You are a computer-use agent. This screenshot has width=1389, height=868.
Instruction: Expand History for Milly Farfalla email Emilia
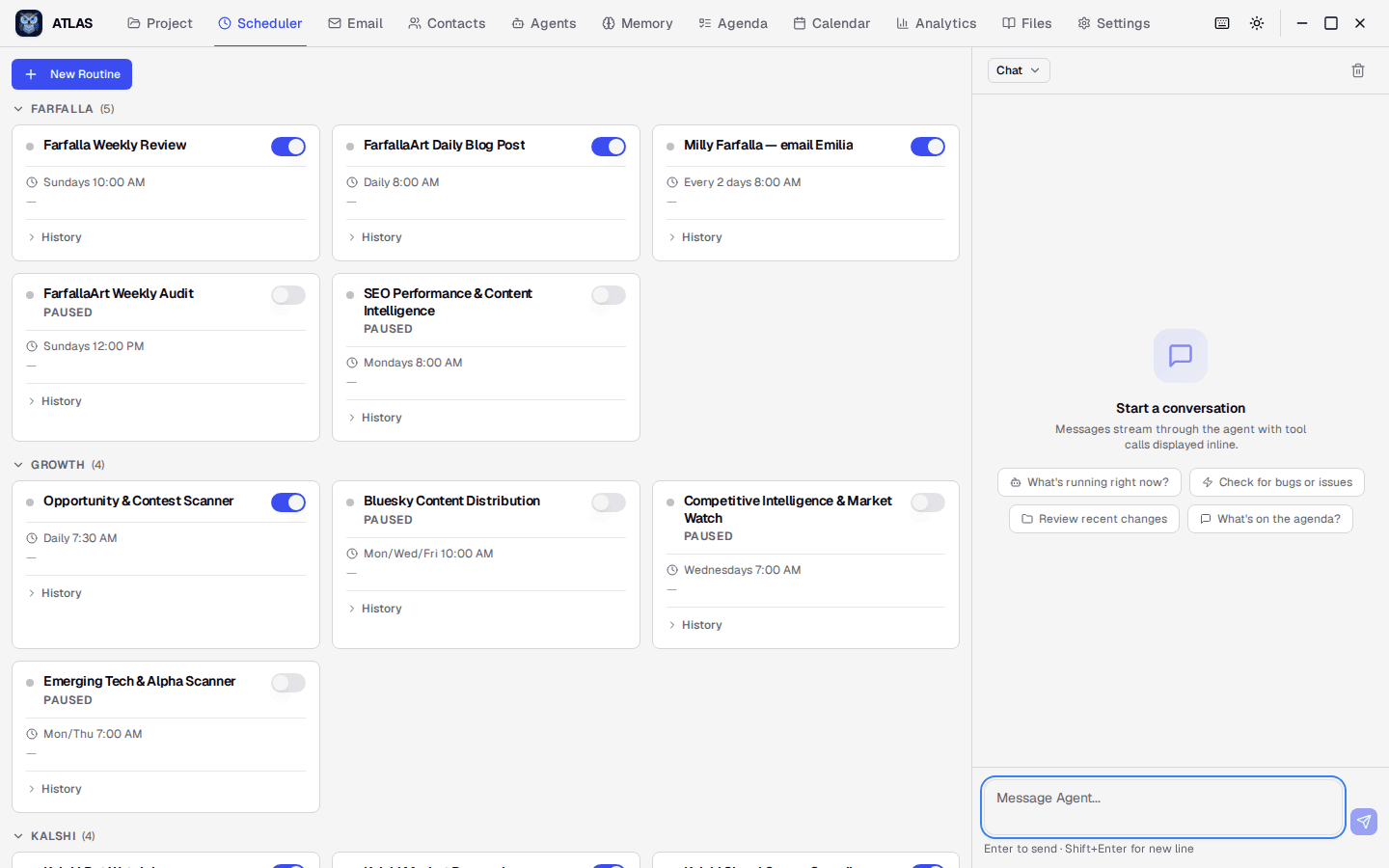[694, 237]
